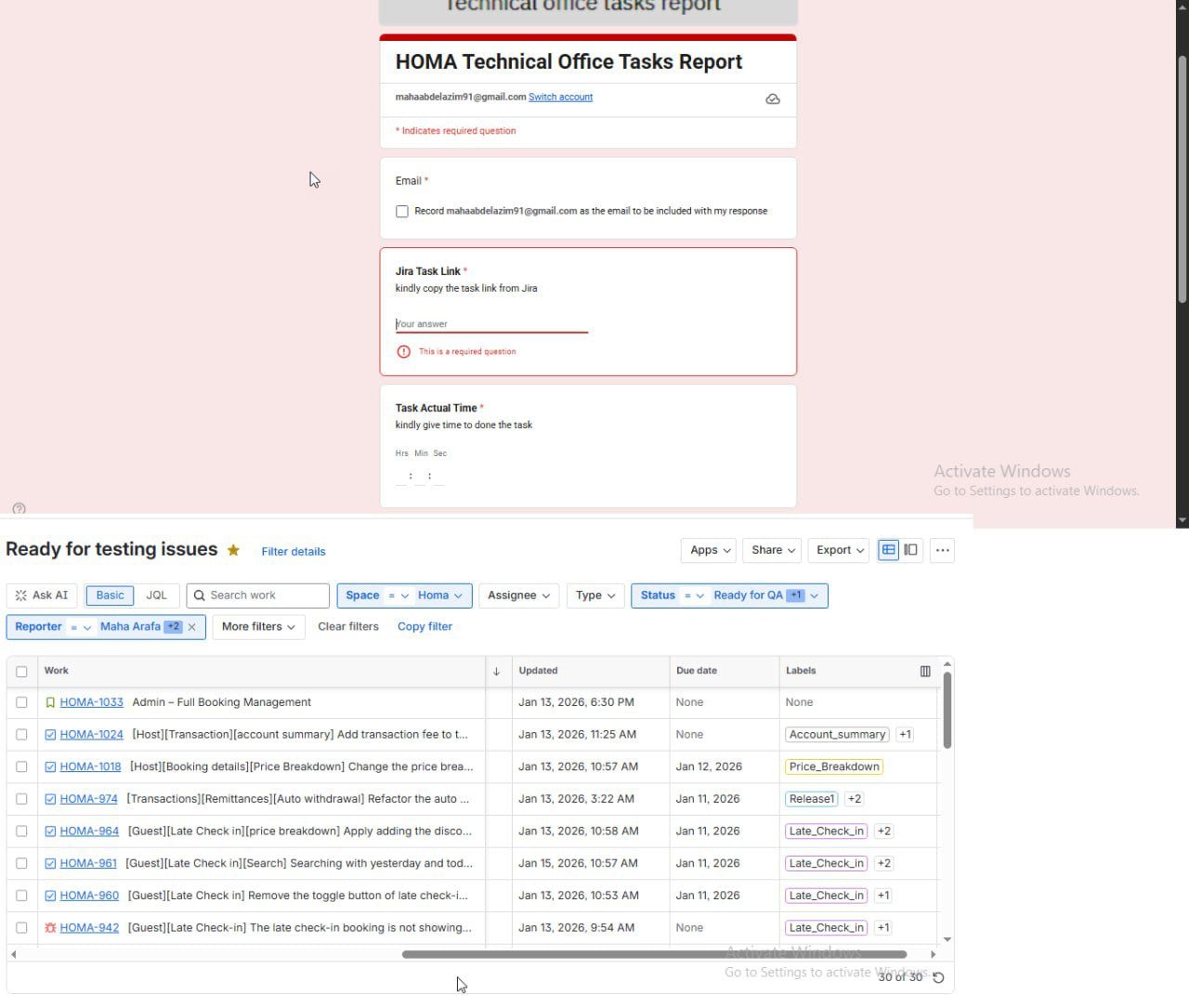Switch to list view icon
Screen dimensions: 1189x1008
[x=889, y=550]
